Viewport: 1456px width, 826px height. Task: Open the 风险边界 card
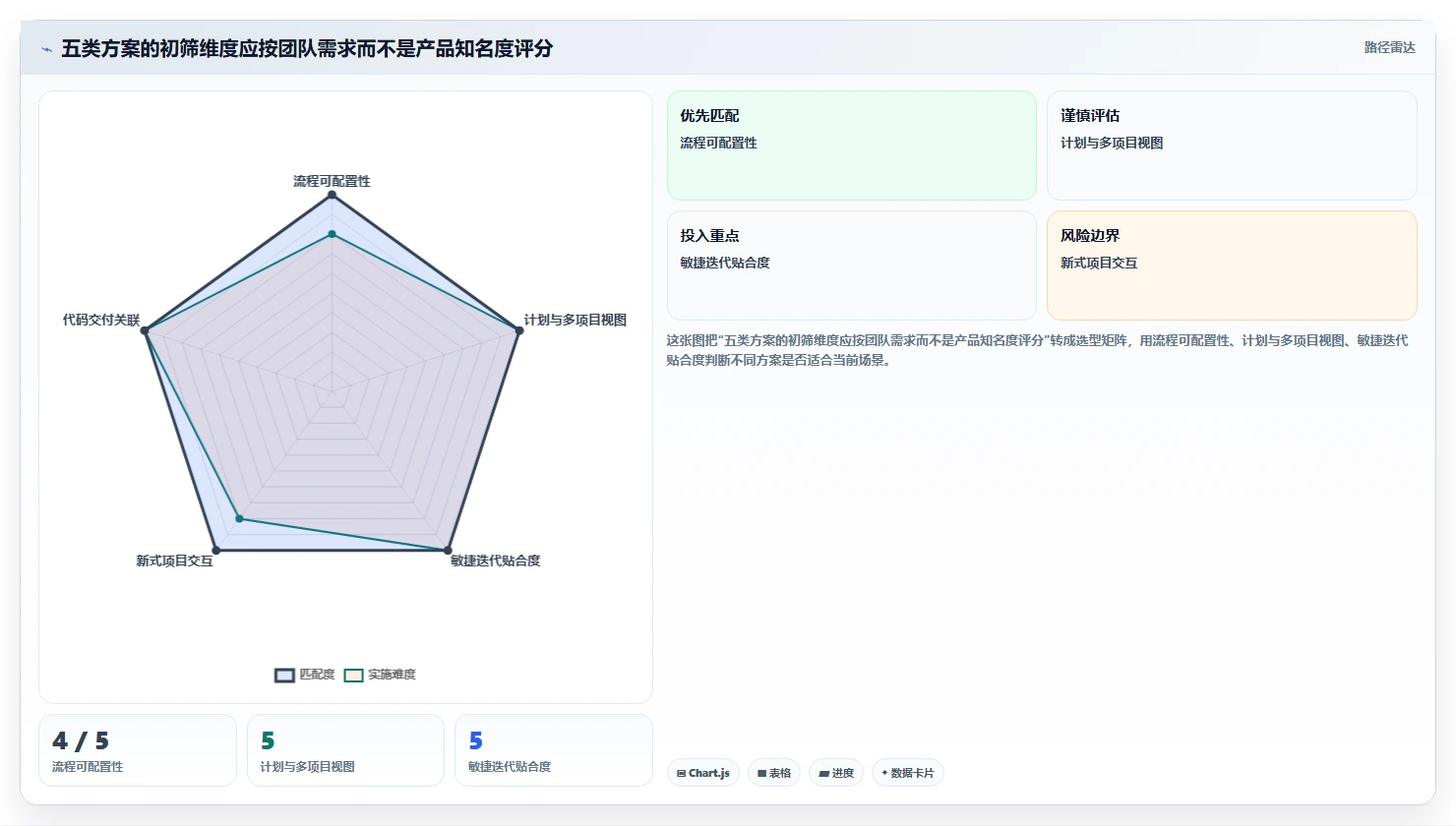1232,265
